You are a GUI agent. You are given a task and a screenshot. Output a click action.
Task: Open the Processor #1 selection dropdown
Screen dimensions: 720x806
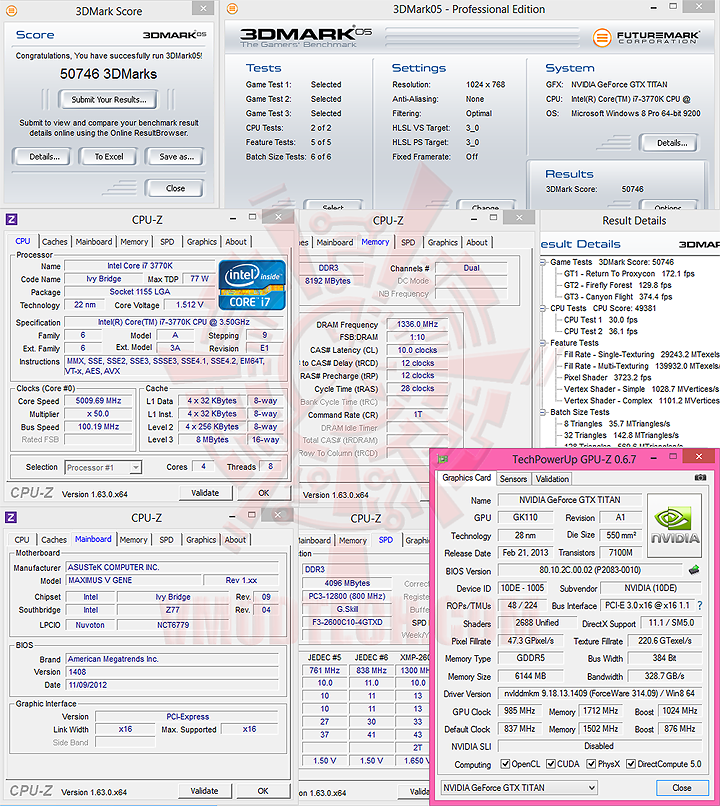(103, 467)
